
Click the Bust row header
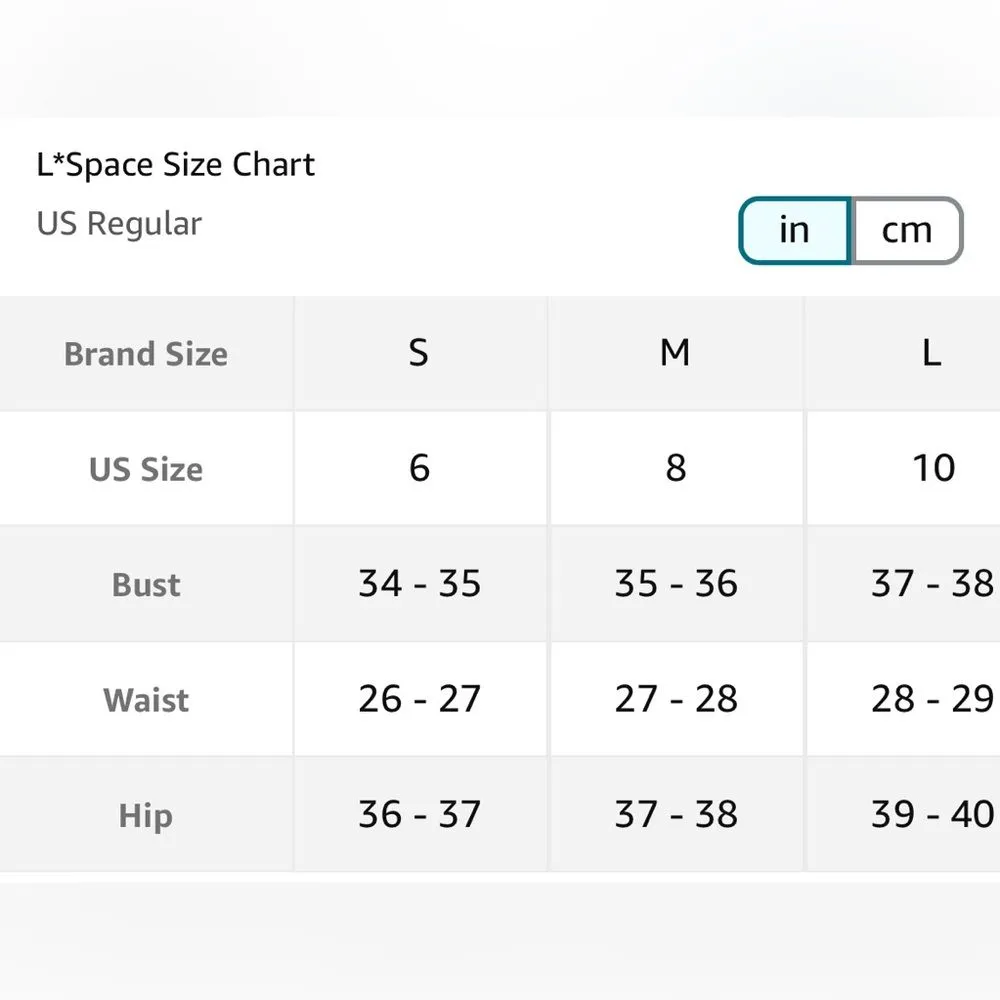(146, 585)
